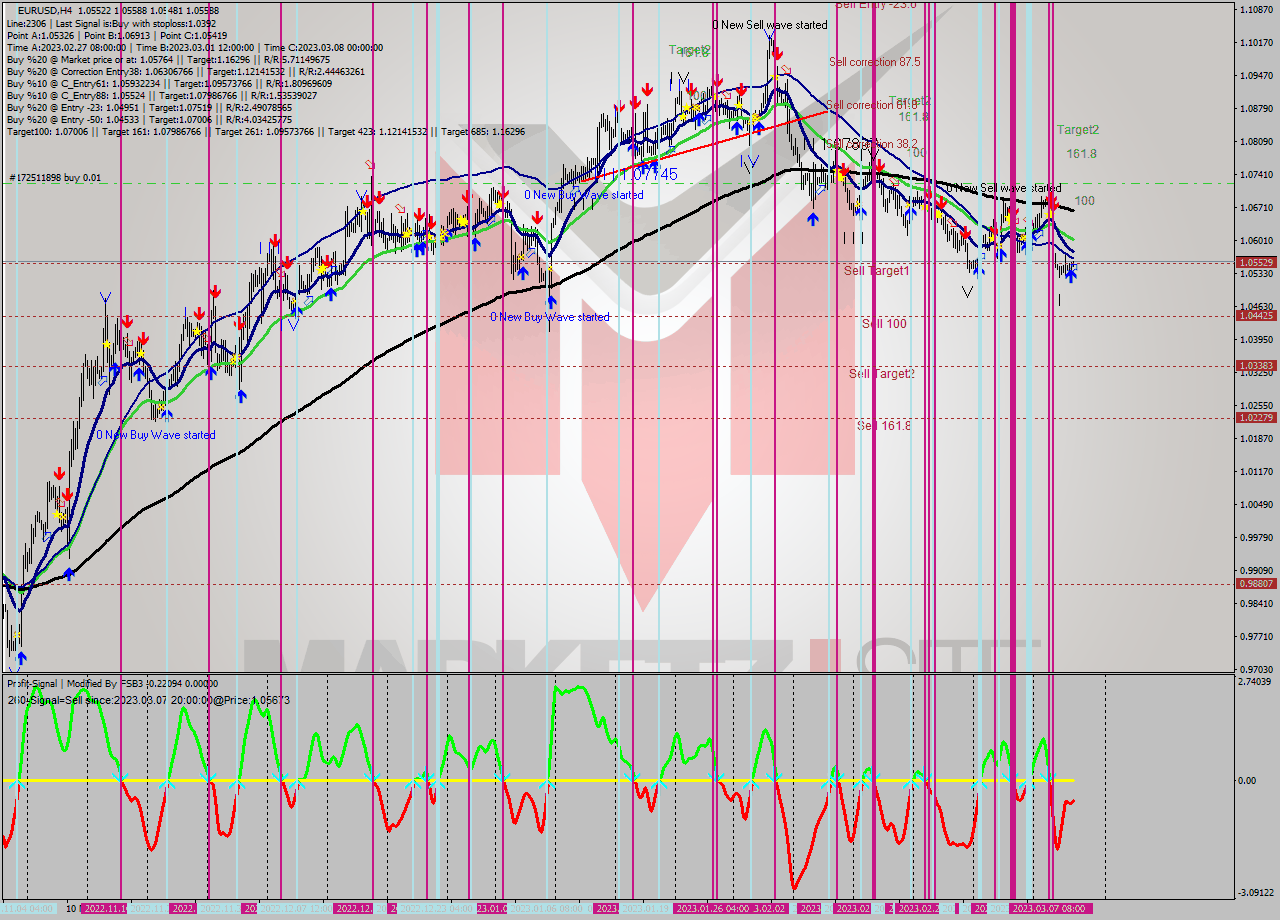Click the 'Sell 161.8' level label
1280x920 pixels.
pyautogui.click(x=884, y=426)
